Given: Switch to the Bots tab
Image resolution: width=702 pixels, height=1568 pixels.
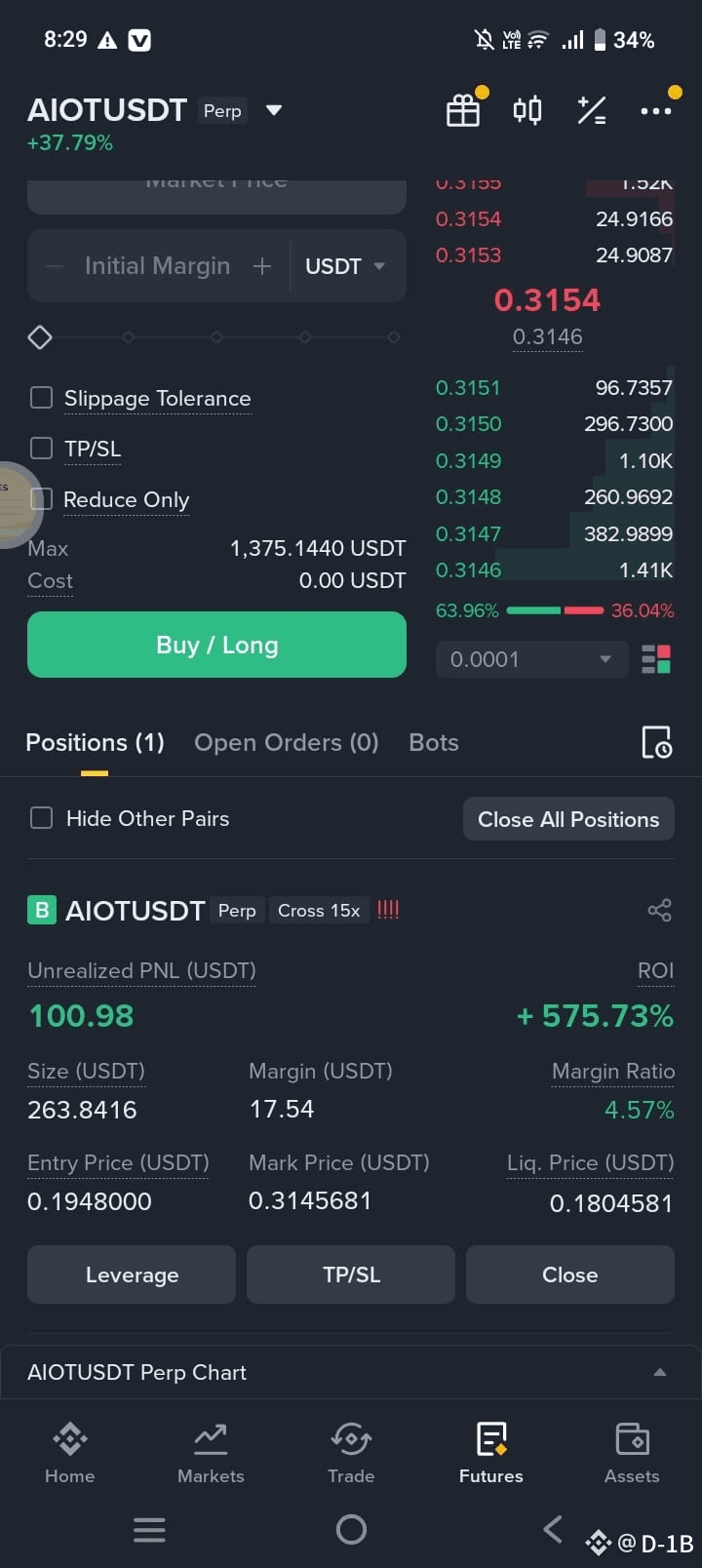Looking at the screenshot, I should [x=434, y=743].
